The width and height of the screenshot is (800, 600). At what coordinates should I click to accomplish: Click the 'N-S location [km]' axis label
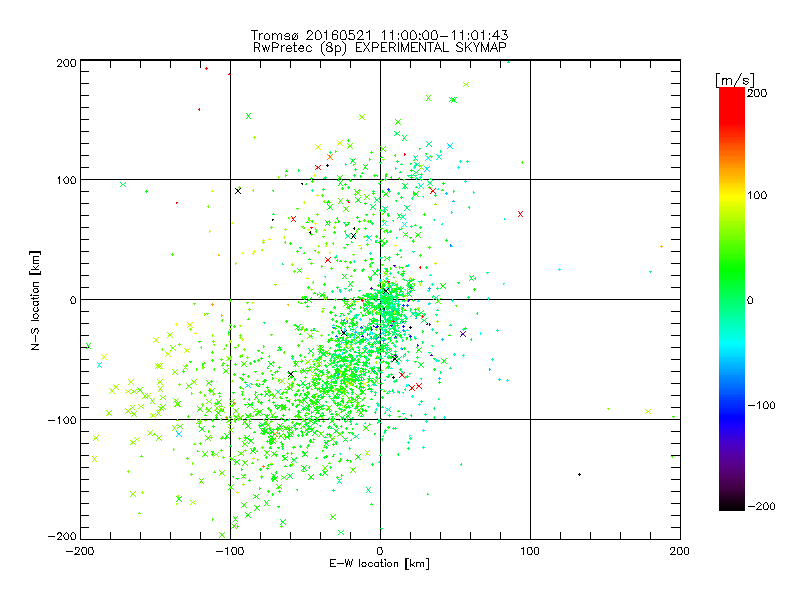point(35,300)
